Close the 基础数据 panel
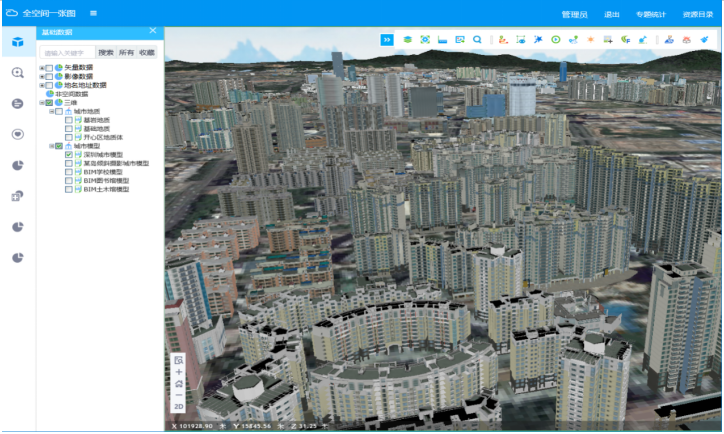The image size is (724, 434). pyautogui.click(x=153, y=31)
